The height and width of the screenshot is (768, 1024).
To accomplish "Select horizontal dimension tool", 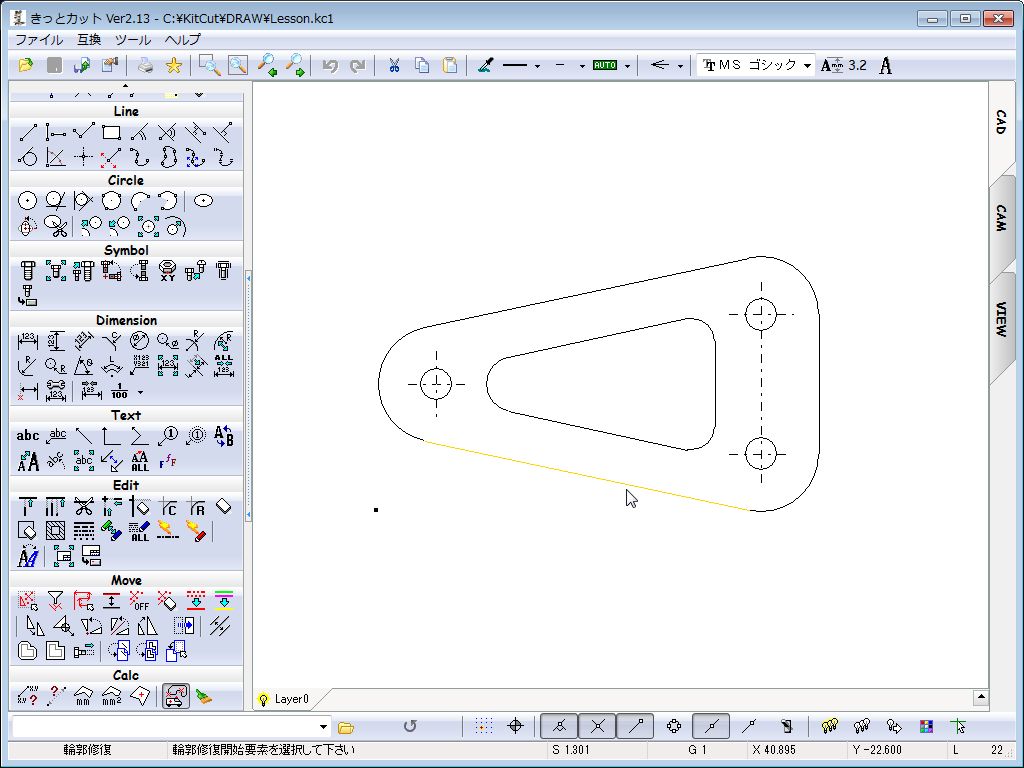I will pos(27,341).
